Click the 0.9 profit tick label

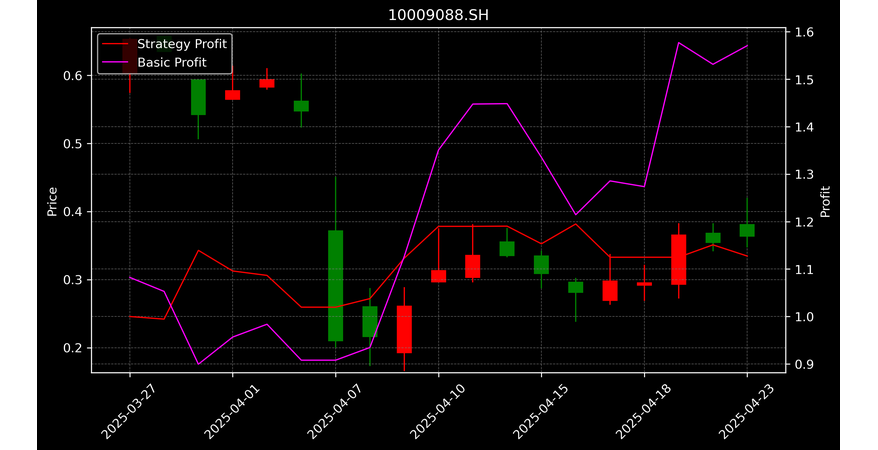(x=804, y=364)
